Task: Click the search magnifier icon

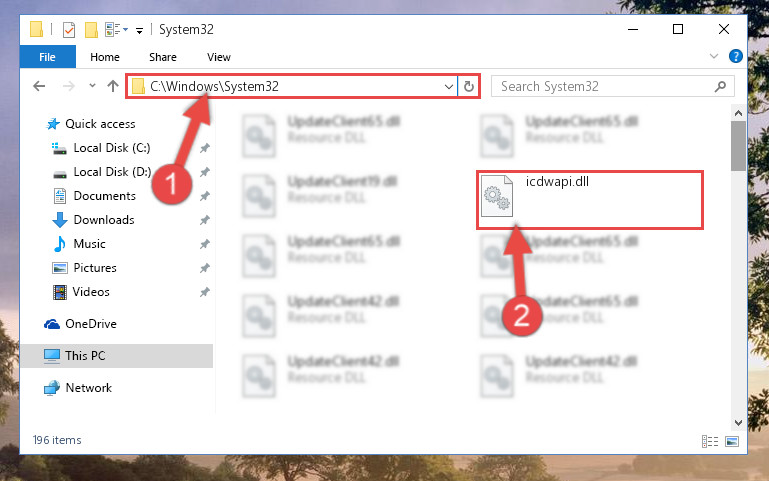Action: (x=720, y=87)
